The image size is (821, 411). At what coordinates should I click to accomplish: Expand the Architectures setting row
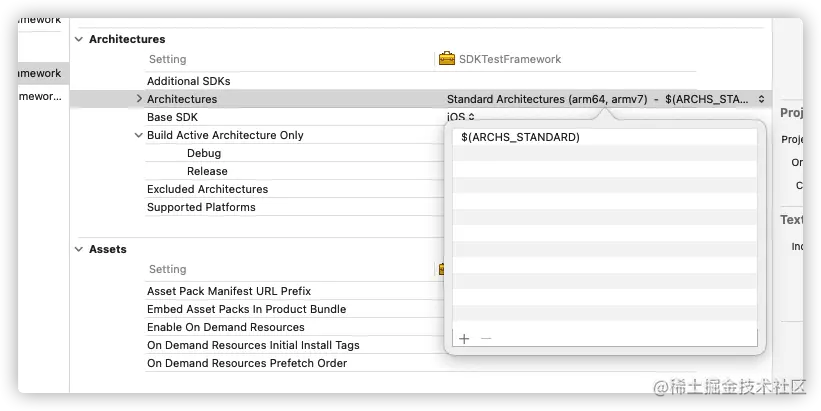pyautogui.click(x=139, y=99)
